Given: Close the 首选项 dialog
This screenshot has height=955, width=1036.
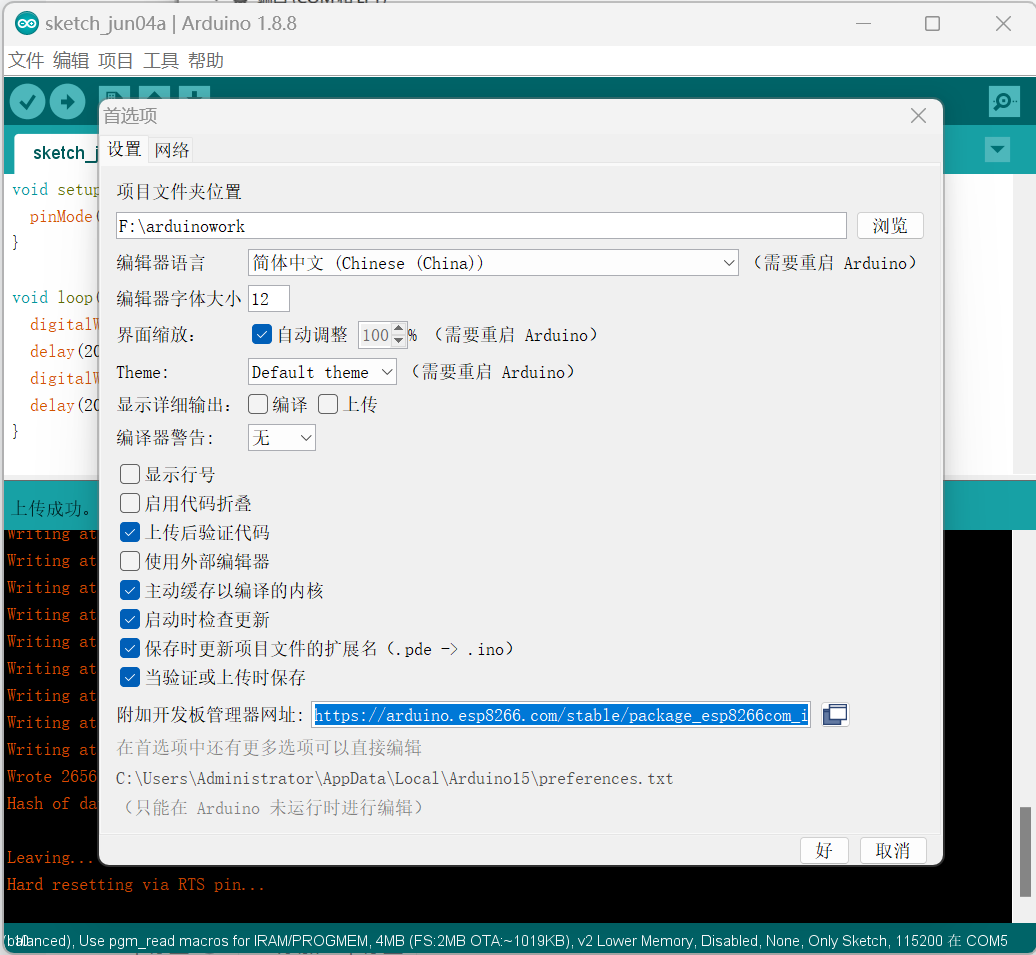Looking at the screenshot, I should 918,116.
